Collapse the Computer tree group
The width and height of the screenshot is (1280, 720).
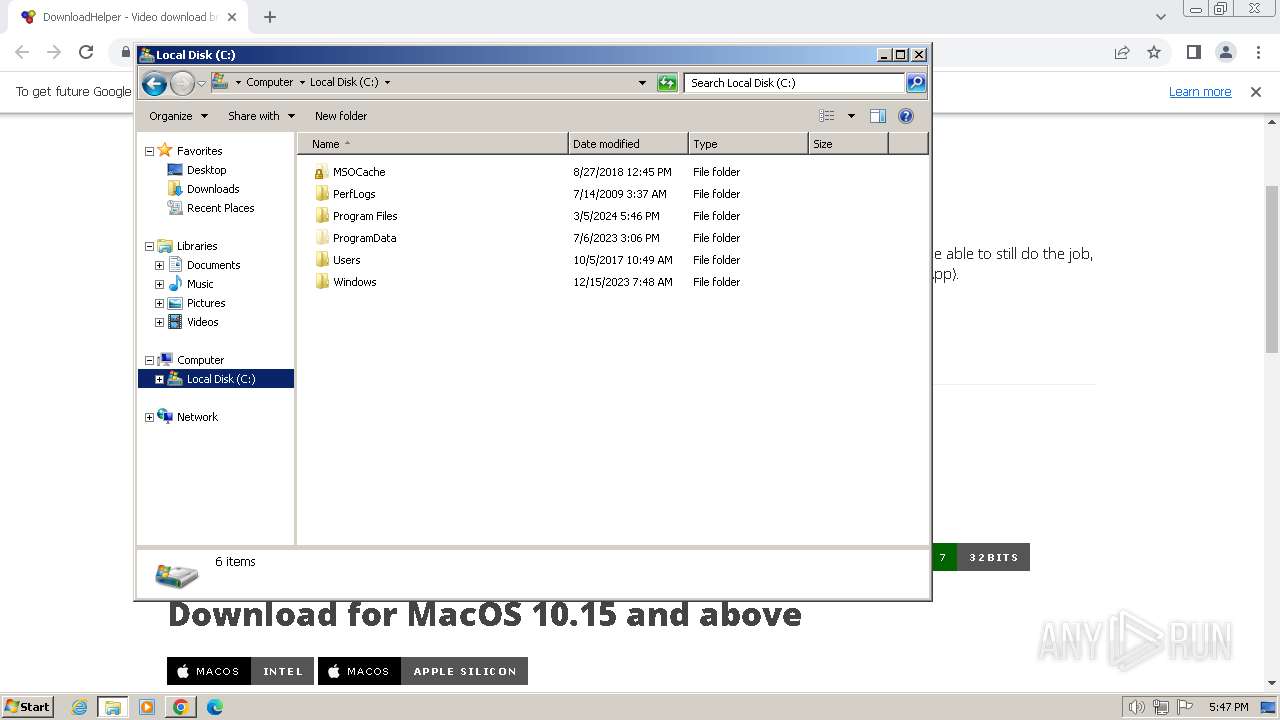click(149, 360)
